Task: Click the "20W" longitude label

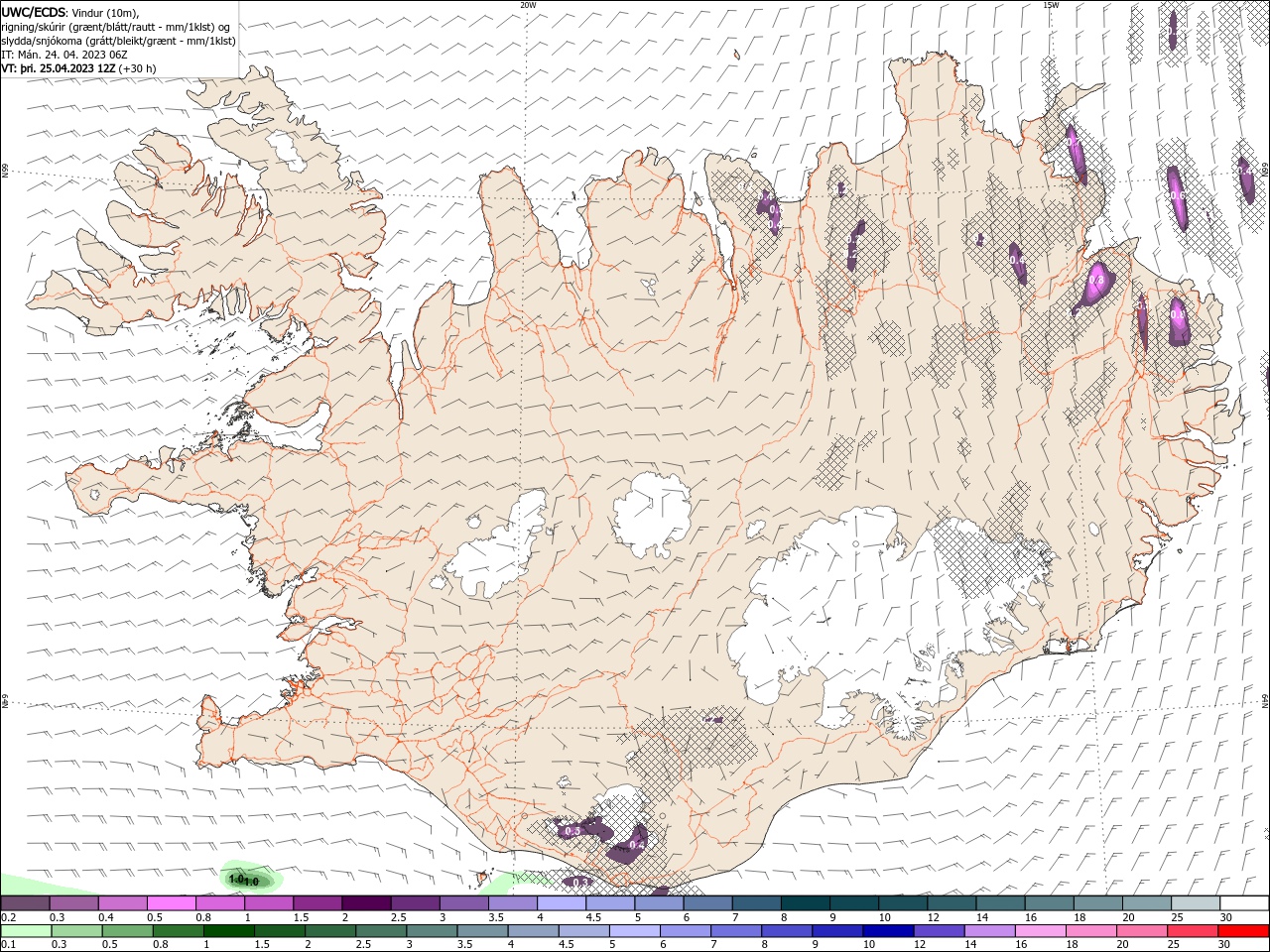Action: tap(528, 5)
